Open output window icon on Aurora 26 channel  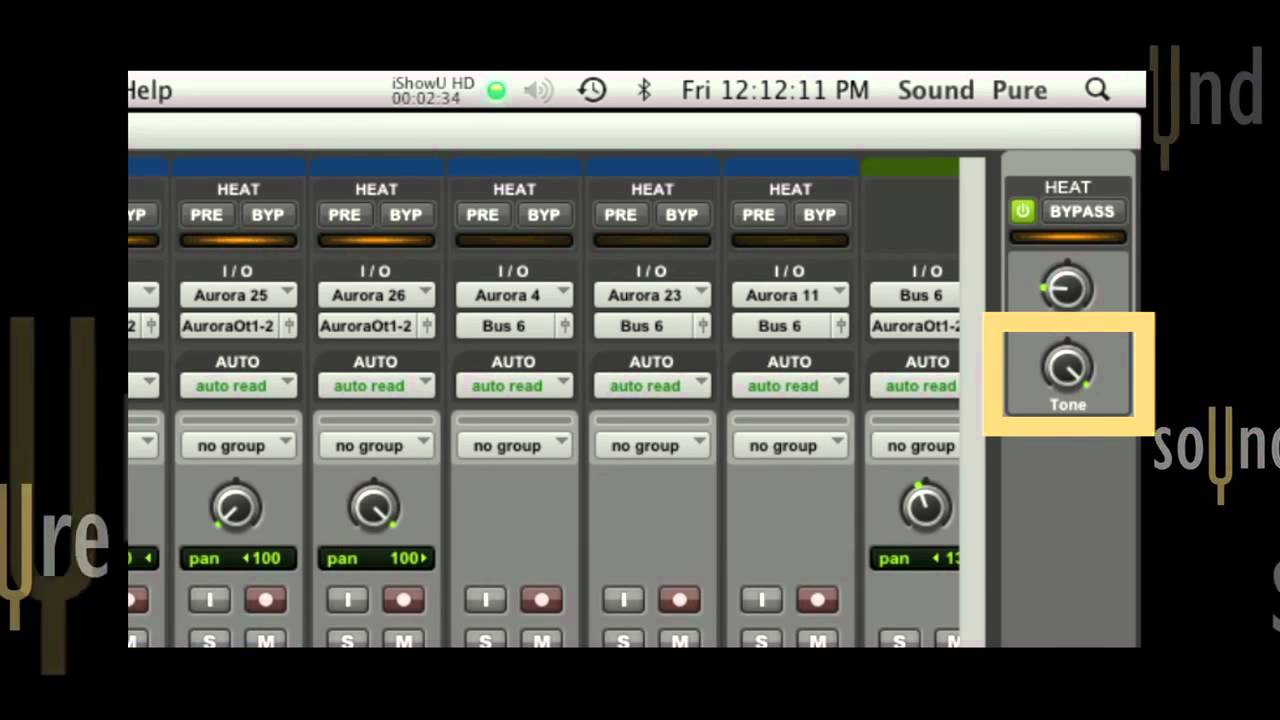click(x=427, y=326)
